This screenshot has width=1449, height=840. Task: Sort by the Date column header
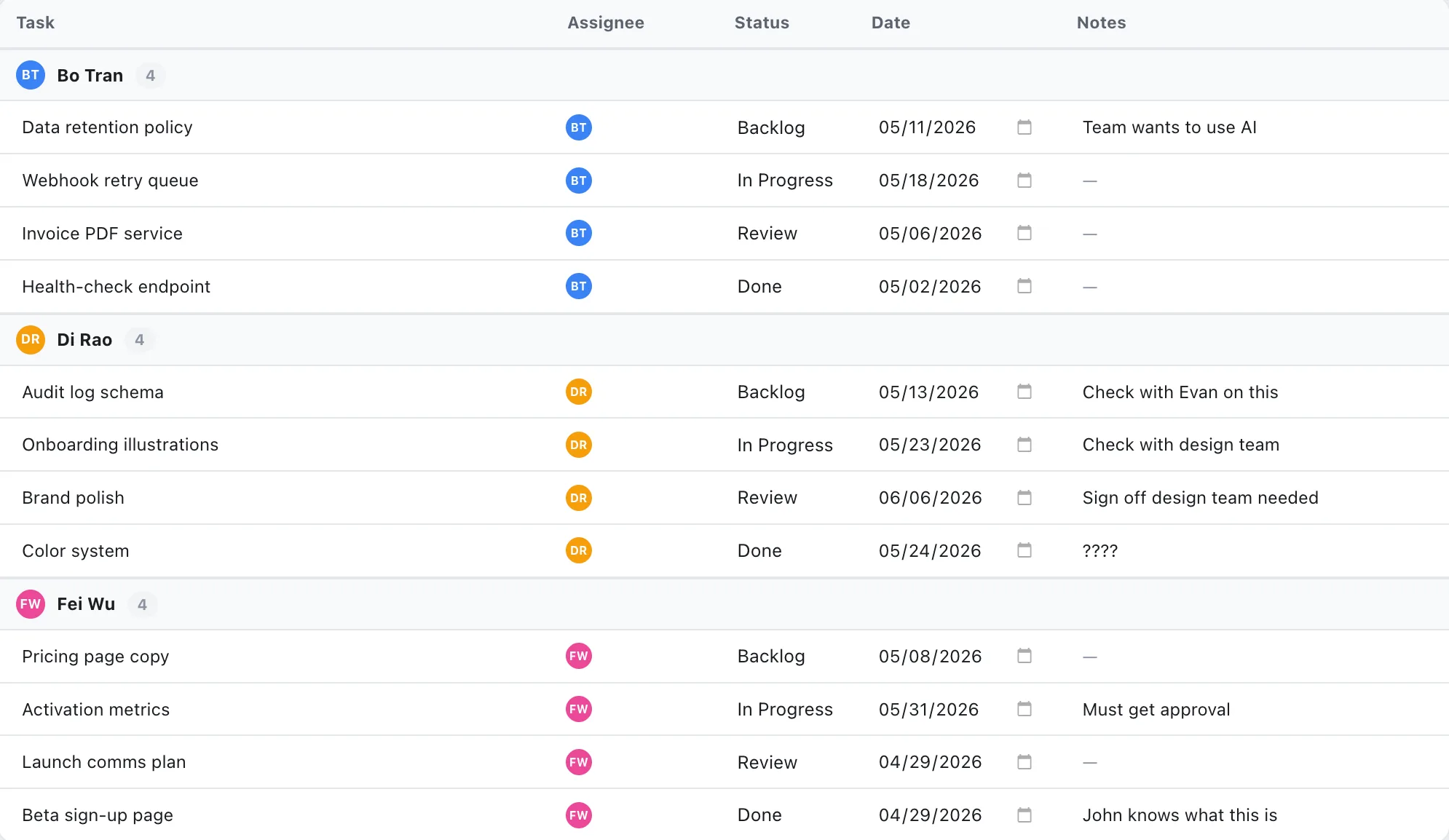tap(891, 23)
